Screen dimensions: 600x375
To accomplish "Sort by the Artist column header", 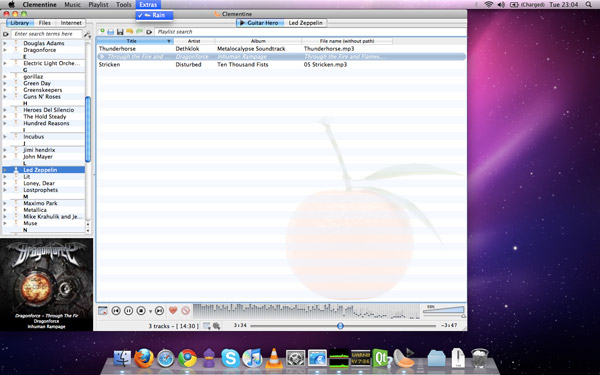I will pyautogui.click(x=194, y=41).
